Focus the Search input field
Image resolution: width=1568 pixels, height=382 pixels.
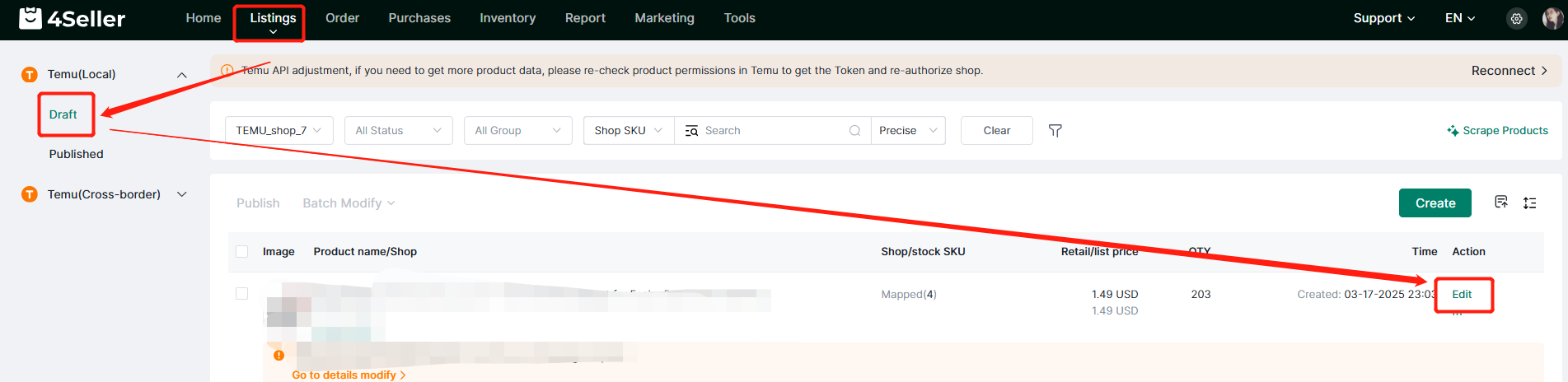pyautogui.click(x=775, y=130)
